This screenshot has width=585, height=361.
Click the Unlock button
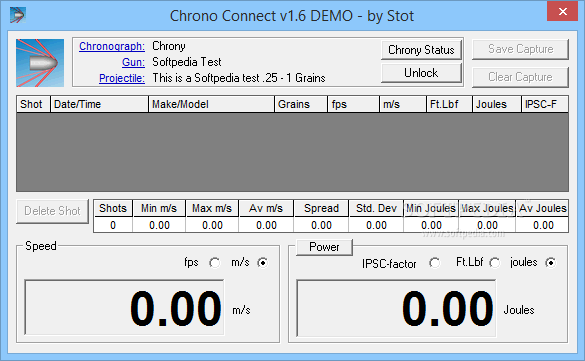click(x=421, y=73)
